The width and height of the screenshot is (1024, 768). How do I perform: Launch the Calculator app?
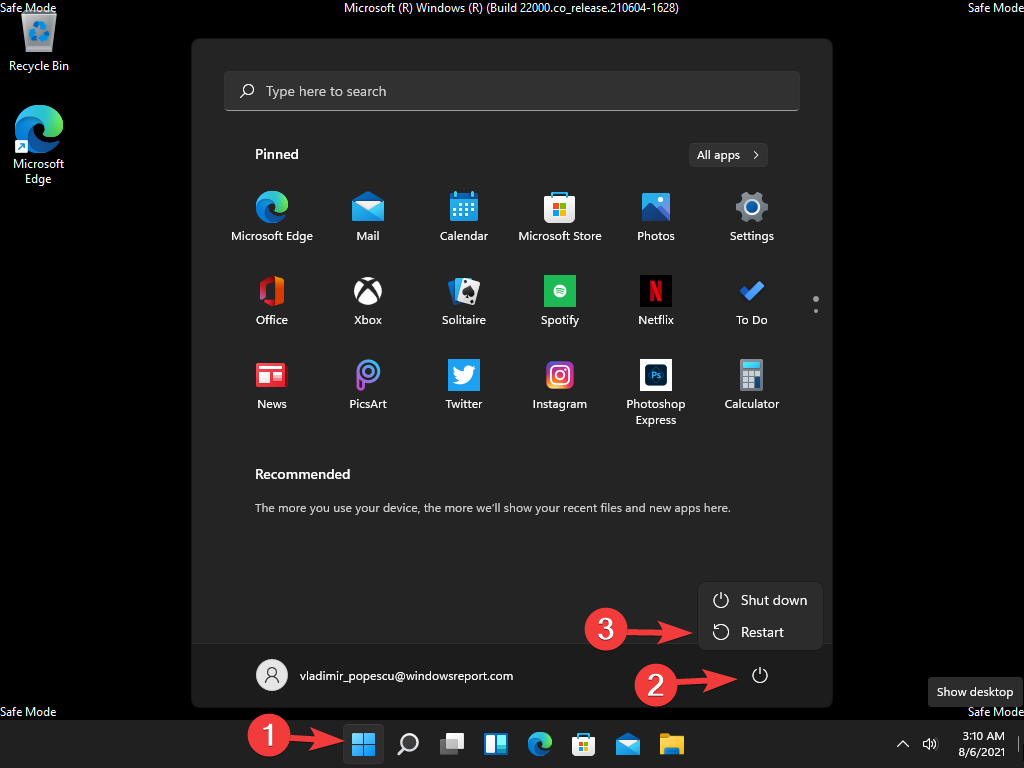(752, 385)
